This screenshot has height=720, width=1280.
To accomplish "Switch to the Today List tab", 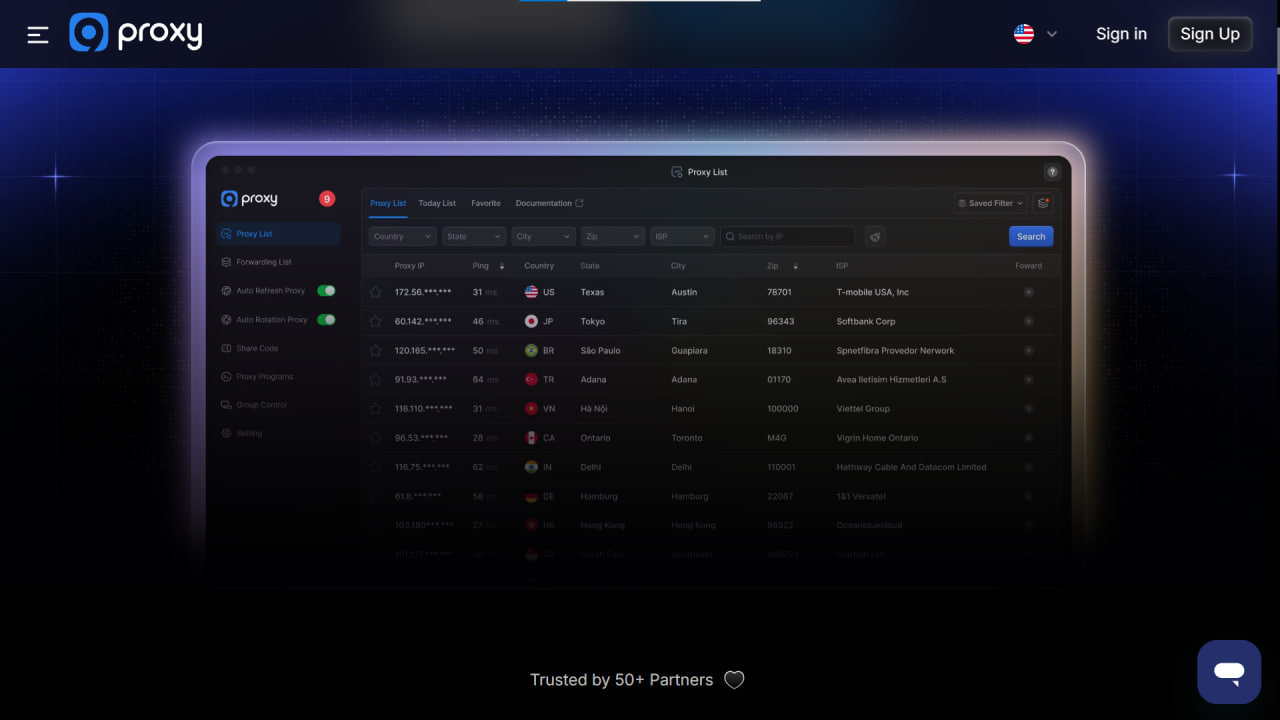I will click(437, 203).
